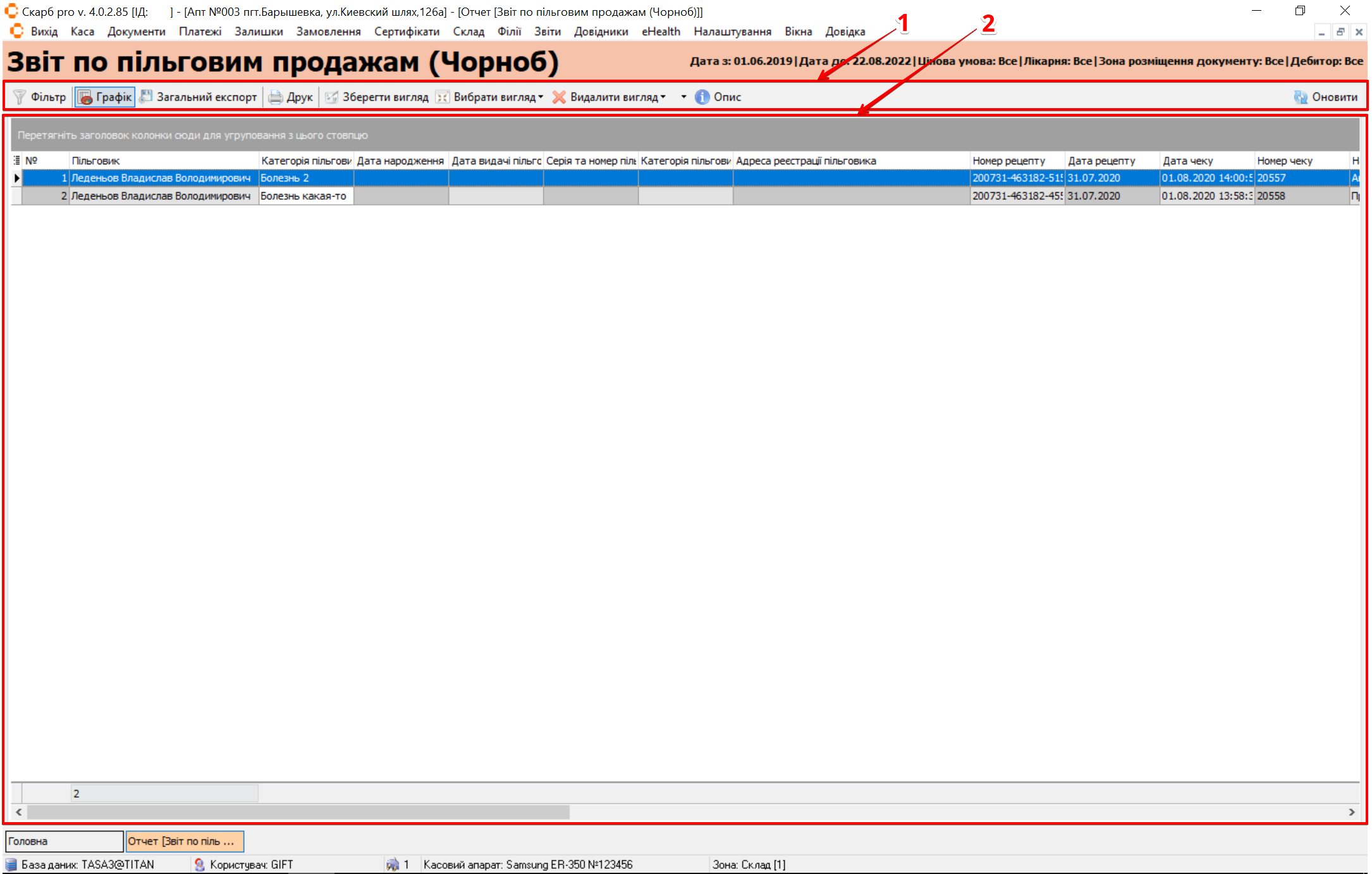The height and width of the screenshot is (874, 1372).
Task: Click the Оновити refresh icon
Action: (1301, 97)
